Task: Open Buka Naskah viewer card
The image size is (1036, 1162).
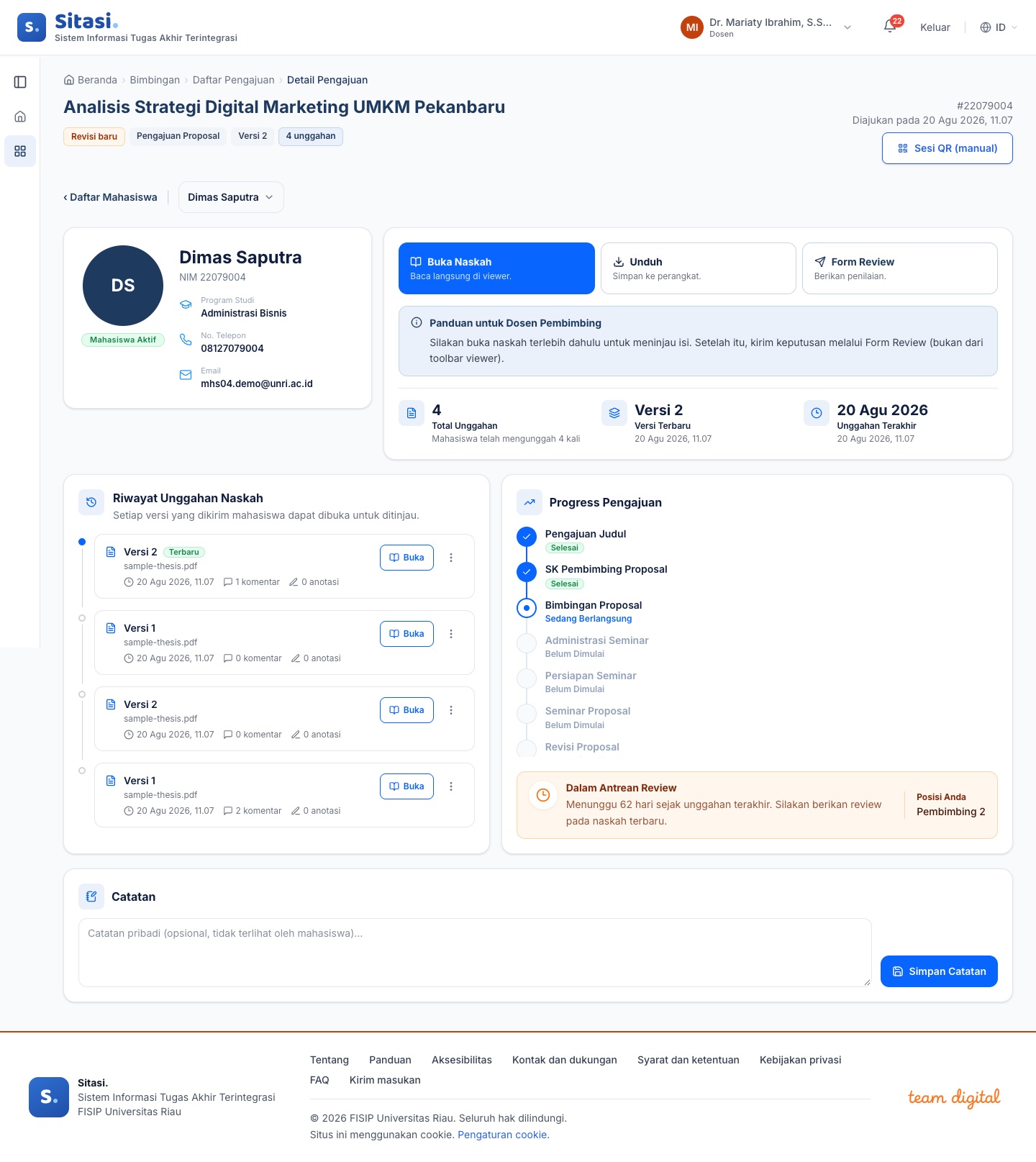Action: [496, 268]
